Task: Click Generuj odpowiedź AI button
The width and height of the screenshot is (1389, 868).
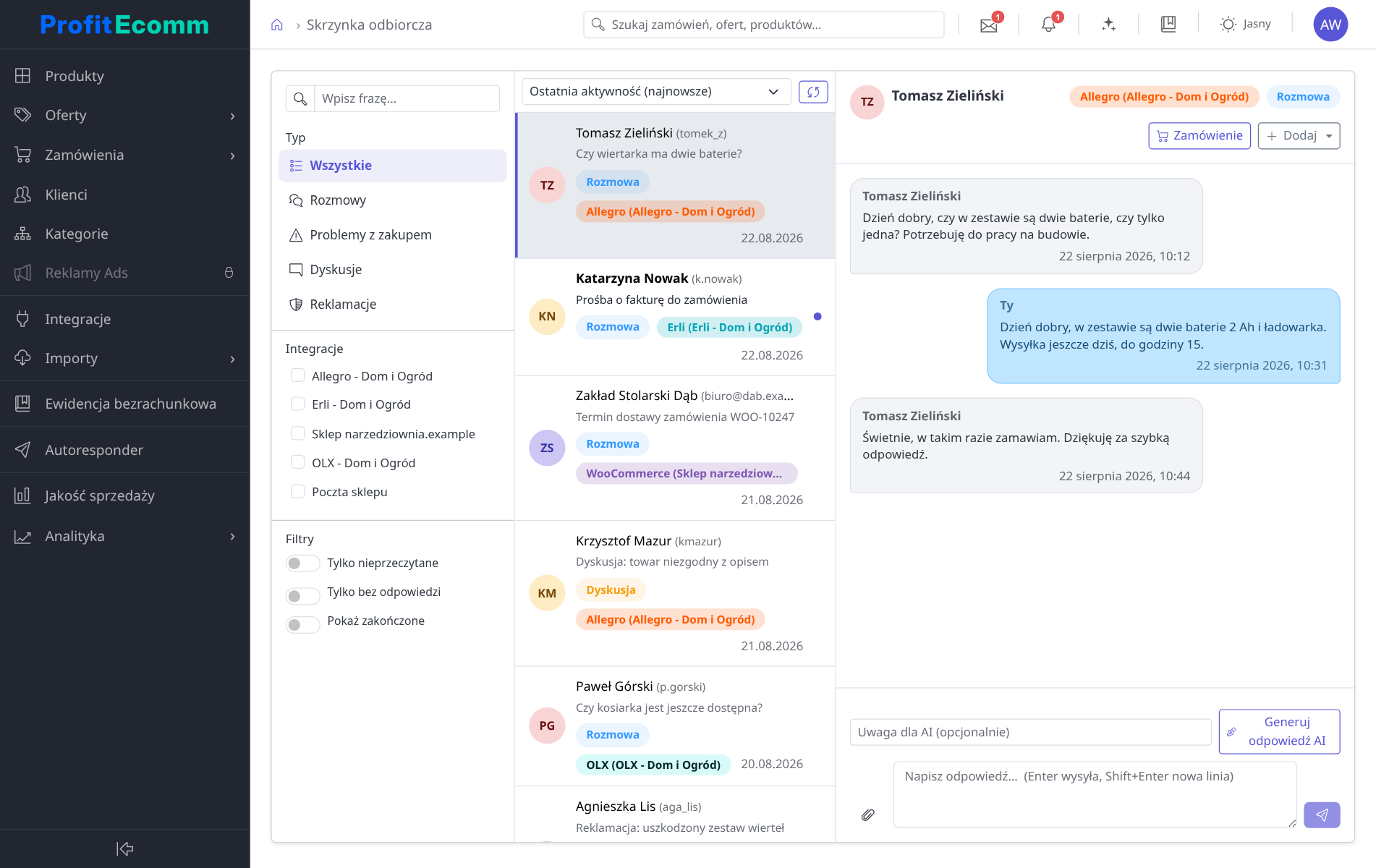Action: [x=1279, y=731]
